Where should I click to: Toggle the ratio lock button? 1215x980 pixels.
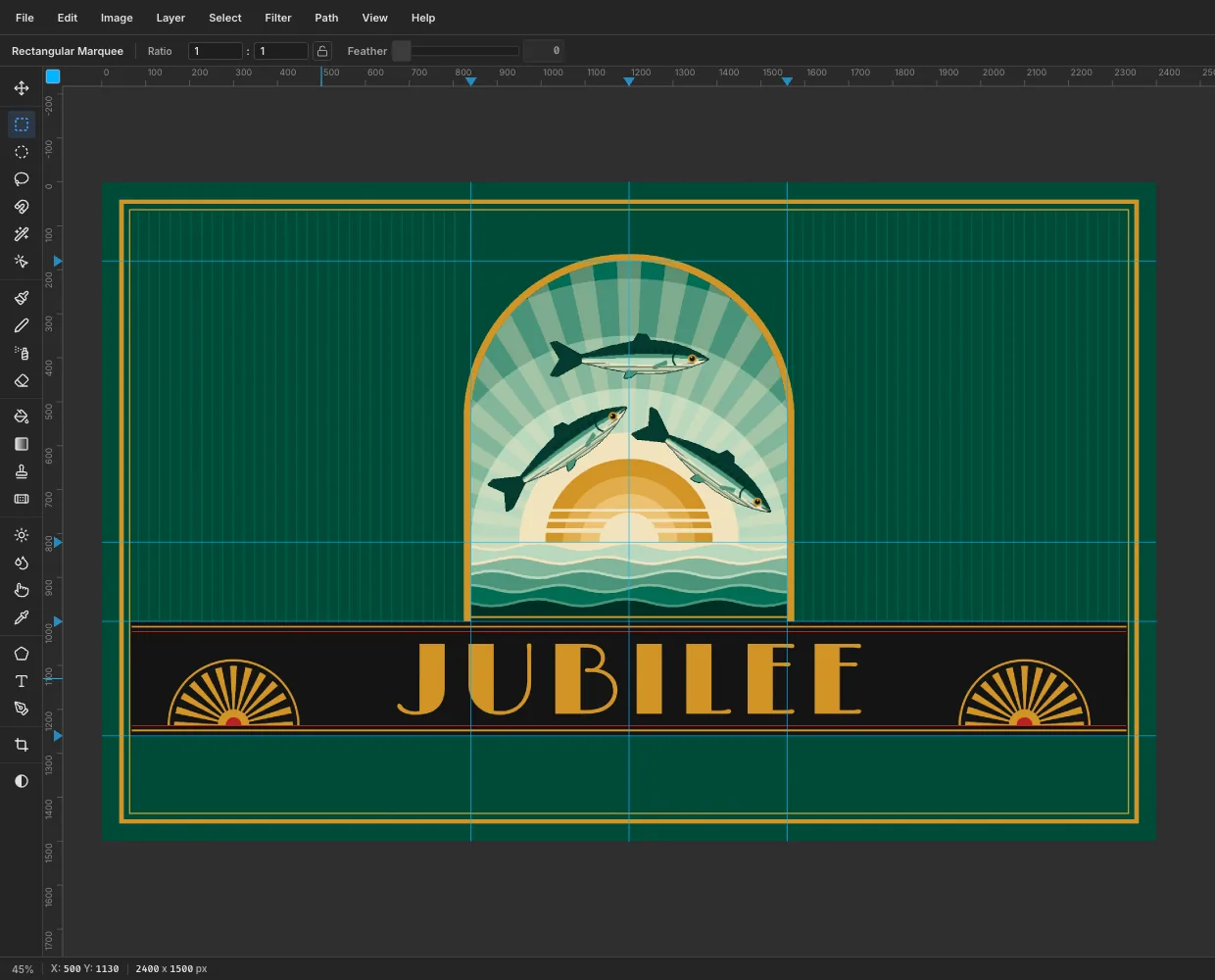322,51
